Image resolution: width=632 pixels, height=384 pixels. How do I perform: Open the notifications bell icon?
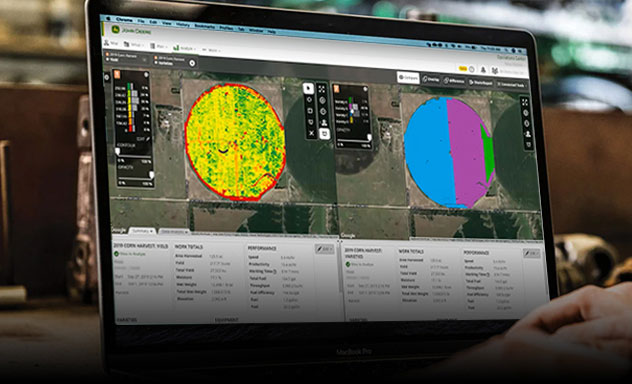pyautogui.click(x=483, y=70)
